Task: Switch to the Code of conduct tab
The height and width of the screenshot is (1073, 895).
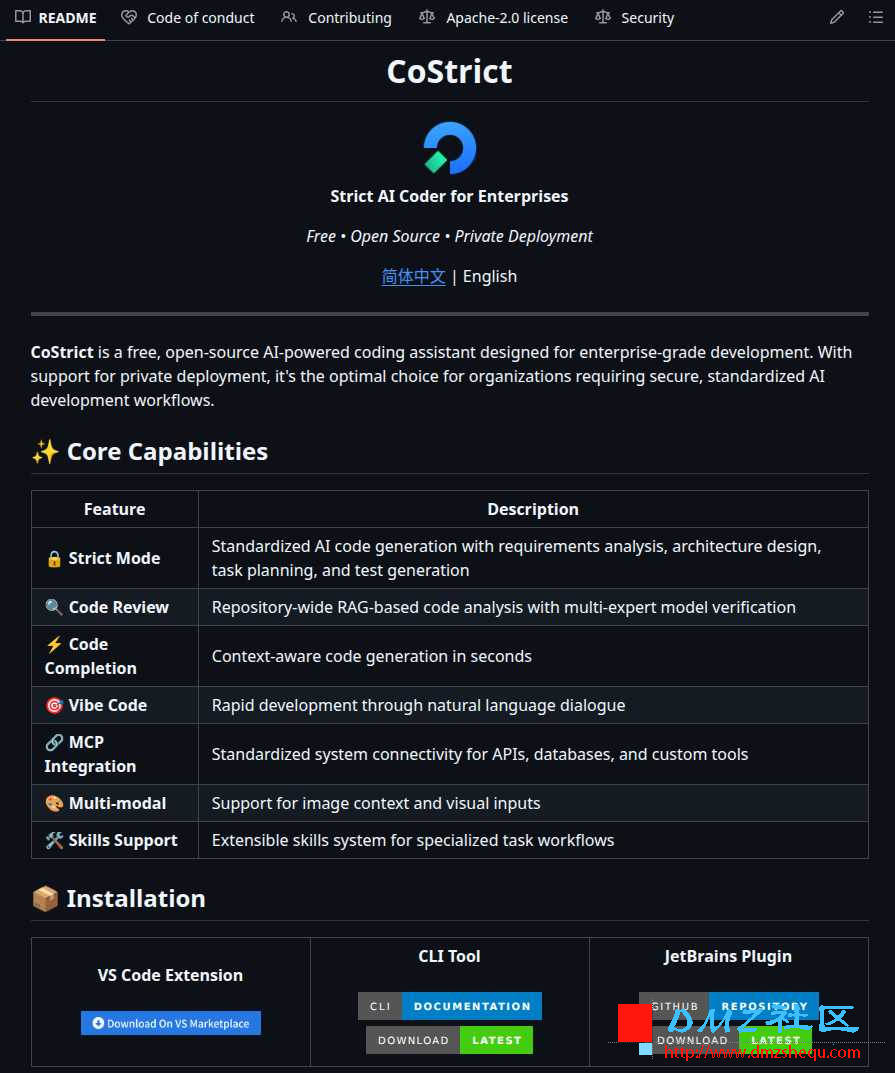Action: tap(200, 18)
